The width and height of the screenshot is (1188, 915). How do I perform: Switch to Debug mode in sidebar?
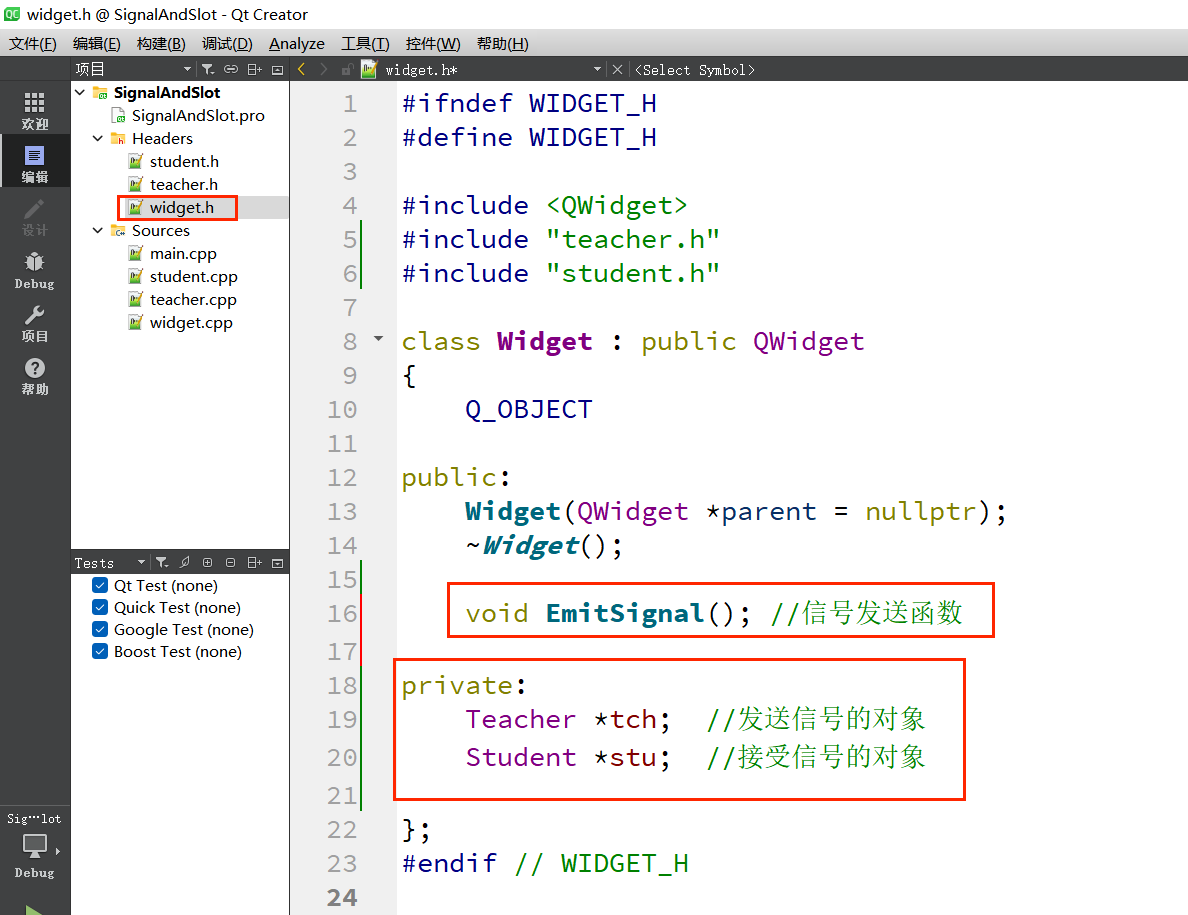[x=35, y=271]
